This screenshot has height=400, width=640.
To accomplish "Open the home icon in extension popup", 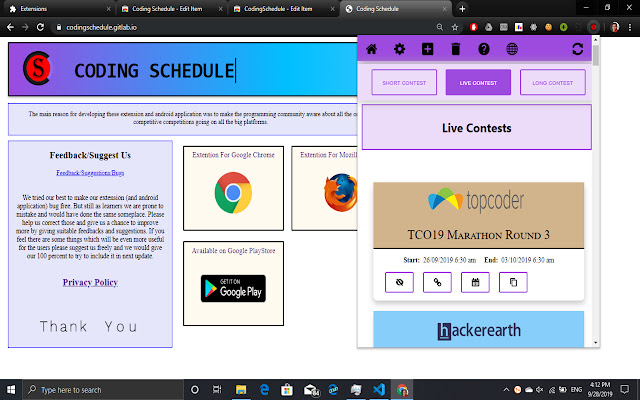I will [371, 49].
